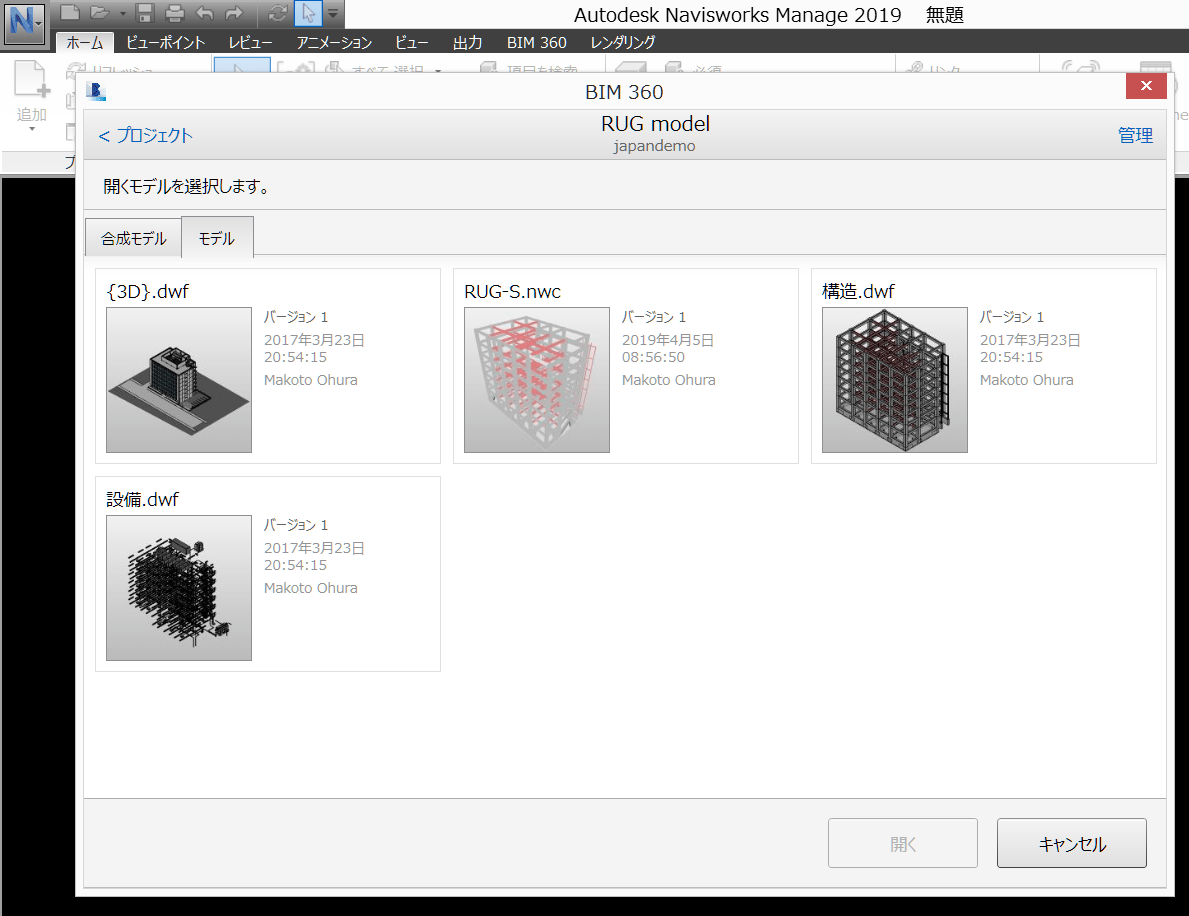Click the Print icon
This screenshot has height=916, width=1189.
pos(174,12)
